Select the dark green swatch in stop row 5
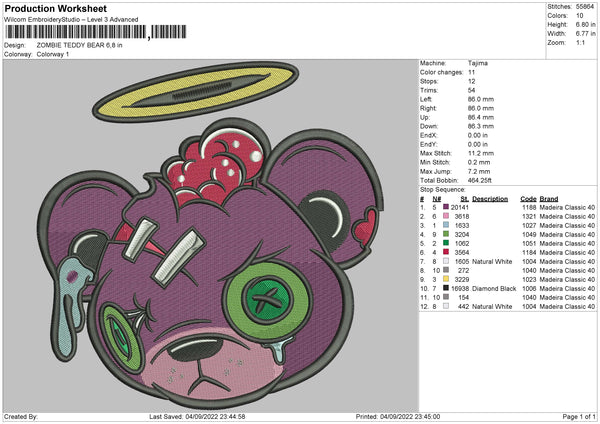The height and width of the screenshot is (424, 600). (445, 243)
